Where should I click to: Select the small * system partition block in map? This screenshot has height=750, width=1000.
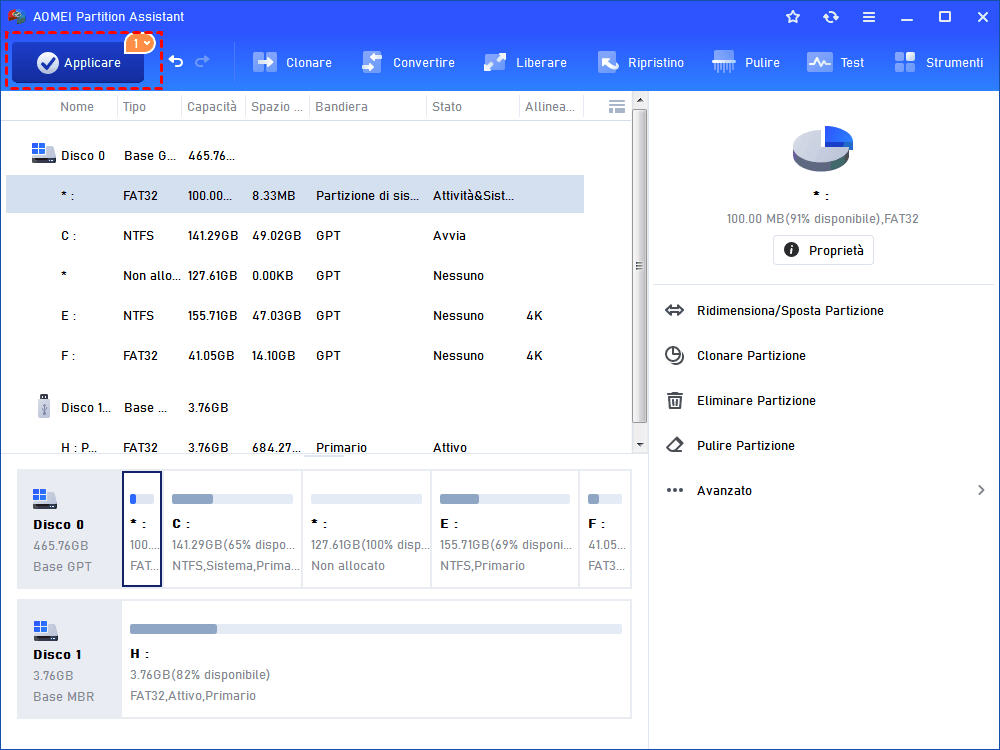pos(142,529)
